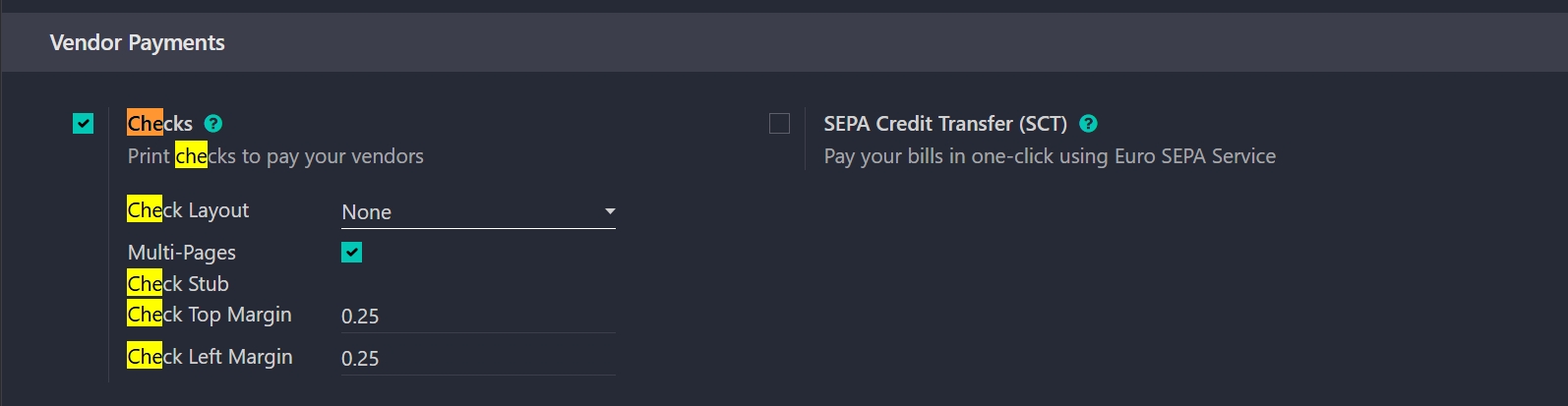Click the orange-highlighted search match in Checks

tap(145, 124)
